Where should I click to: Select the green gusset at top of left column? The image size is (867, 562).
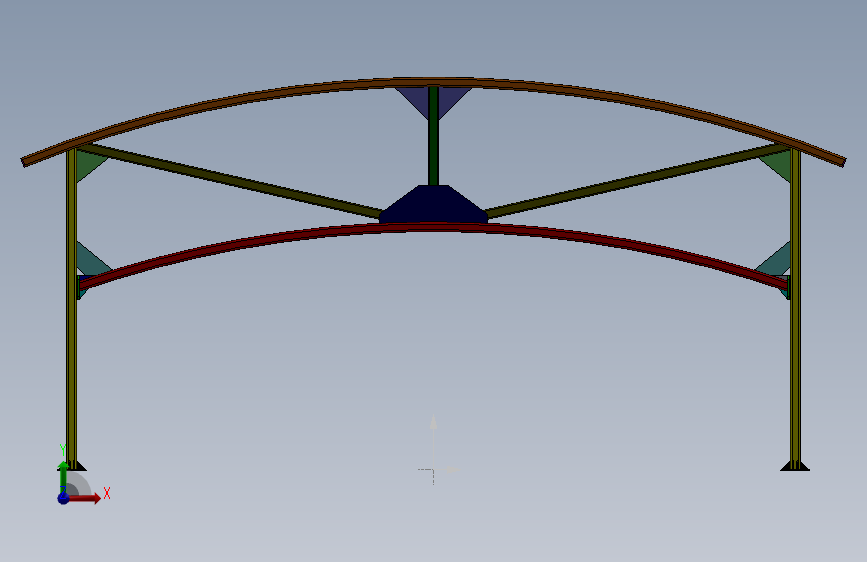point(88,164)
